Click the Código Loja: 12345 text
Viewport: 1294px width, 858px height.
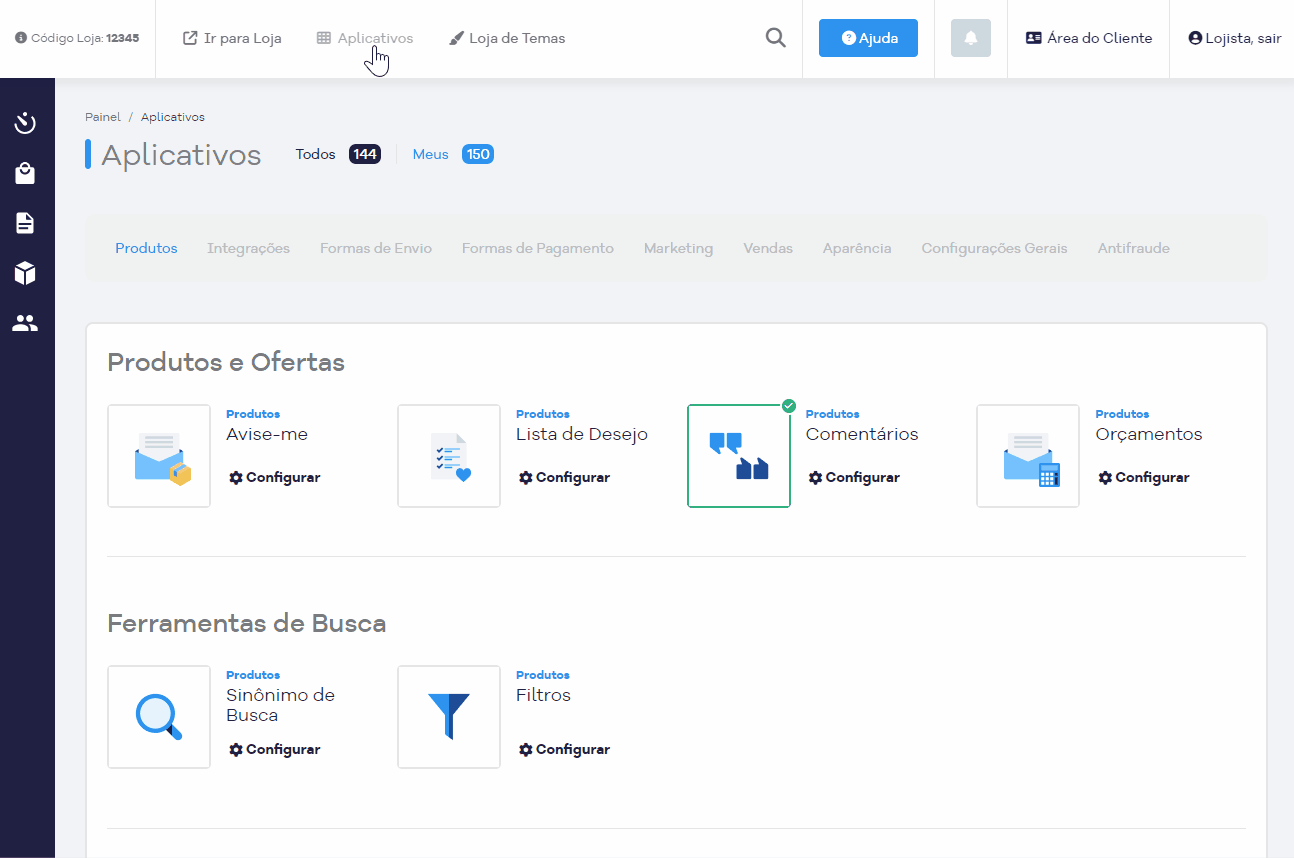85,38
